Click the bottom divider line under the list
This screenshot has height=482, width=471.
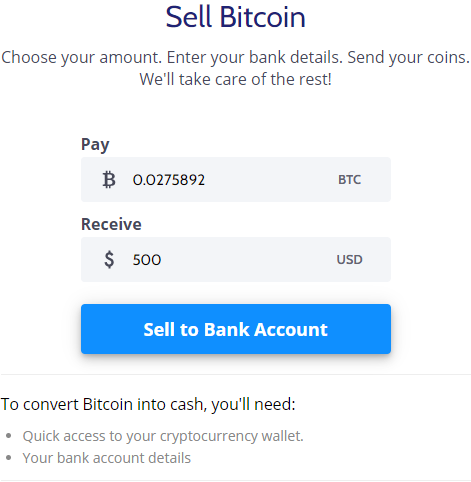point(236,480)
